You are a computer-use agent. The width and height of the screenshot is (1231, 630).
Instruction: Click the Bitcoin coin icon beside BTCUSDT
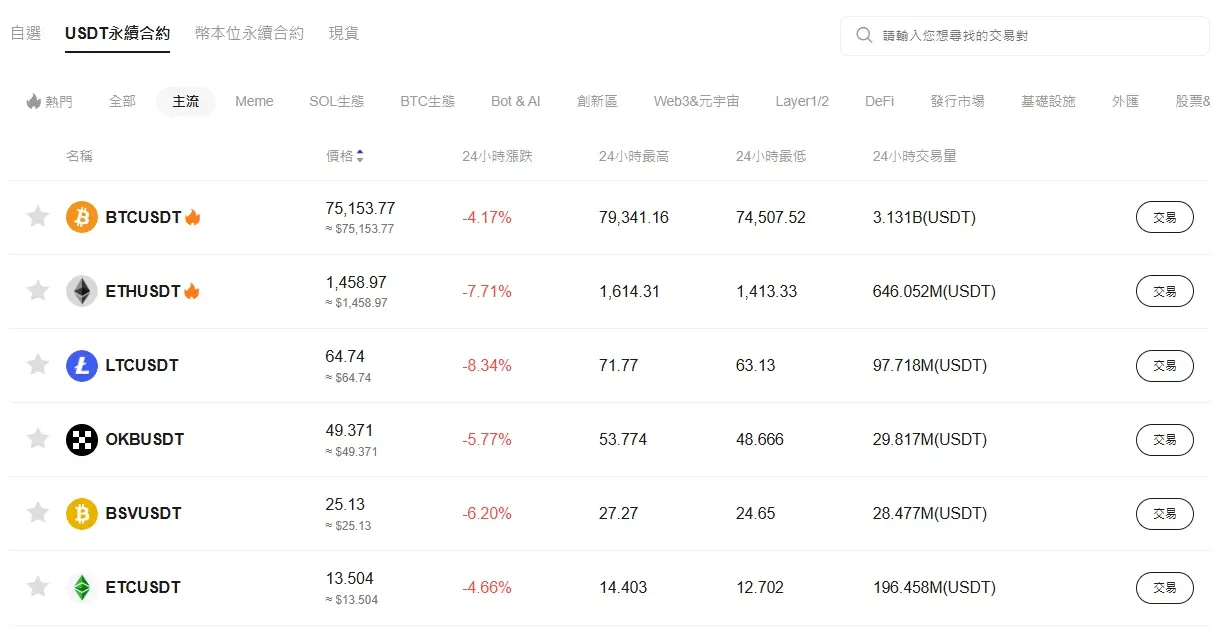point(81,217)
